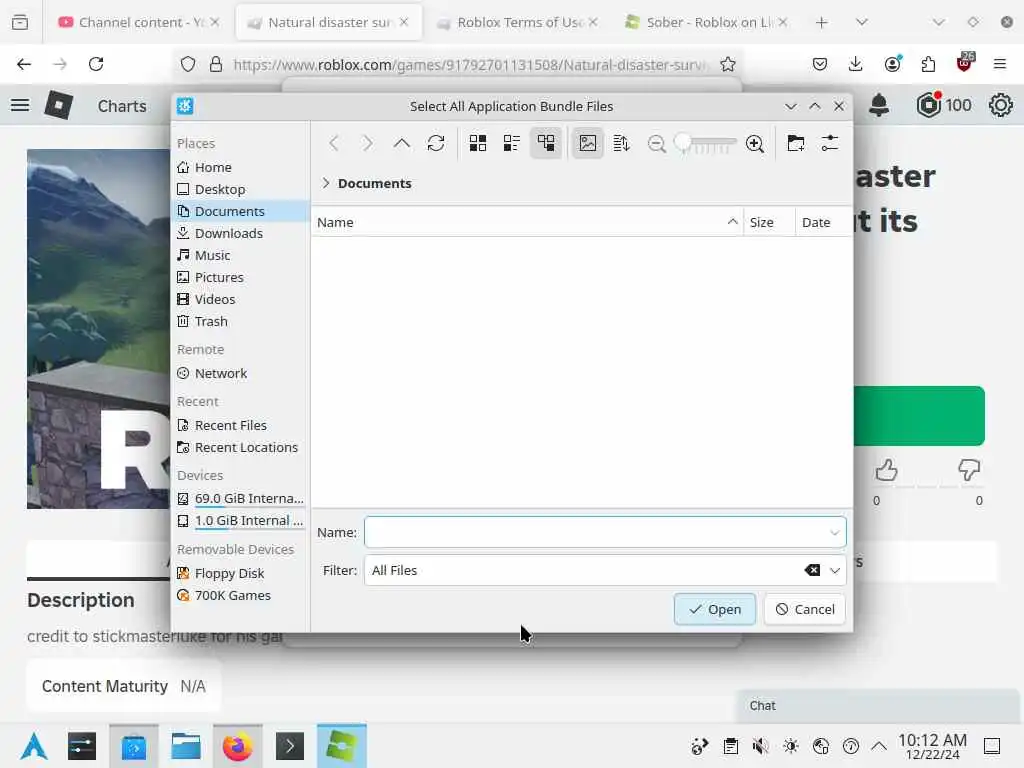Open the 69.0 GiB internal drive

(x=240, y=499)
